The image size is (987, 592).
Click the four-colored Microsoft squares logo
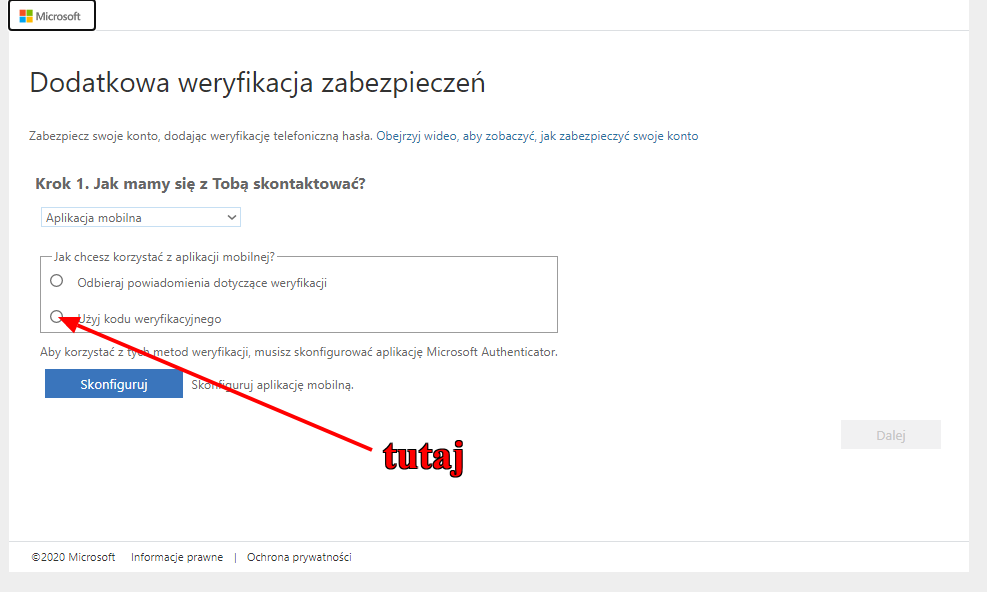26,16
